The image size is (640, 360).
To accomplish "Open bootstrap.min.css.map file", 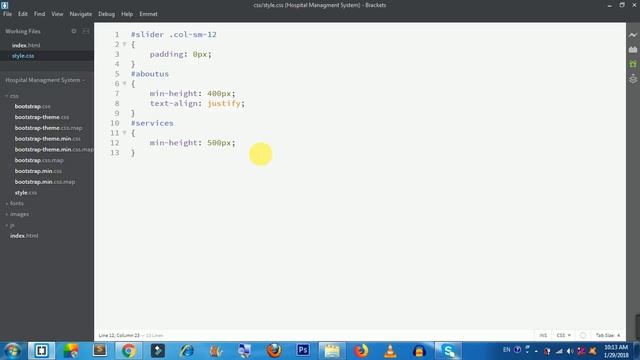I will click(x=45, y=182).
